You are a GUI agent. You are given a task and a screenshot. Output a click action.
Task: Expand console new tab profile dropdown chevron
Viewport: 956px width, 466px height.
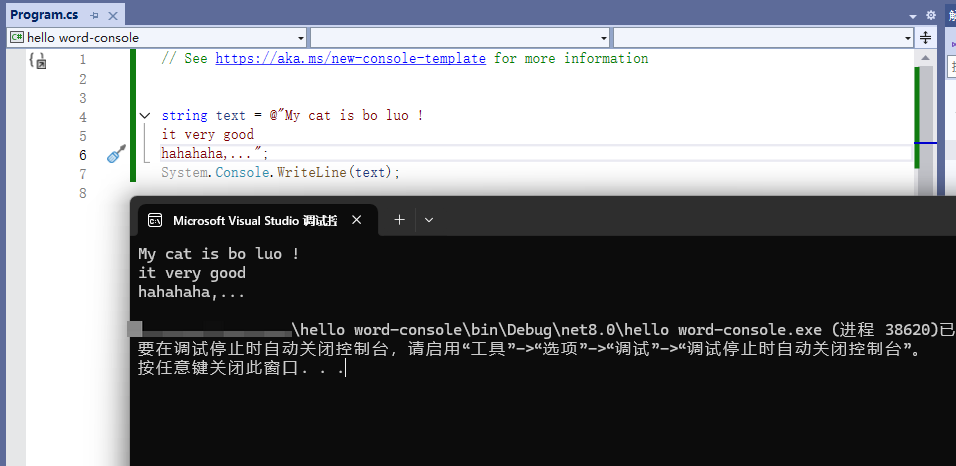coord(429,220)
